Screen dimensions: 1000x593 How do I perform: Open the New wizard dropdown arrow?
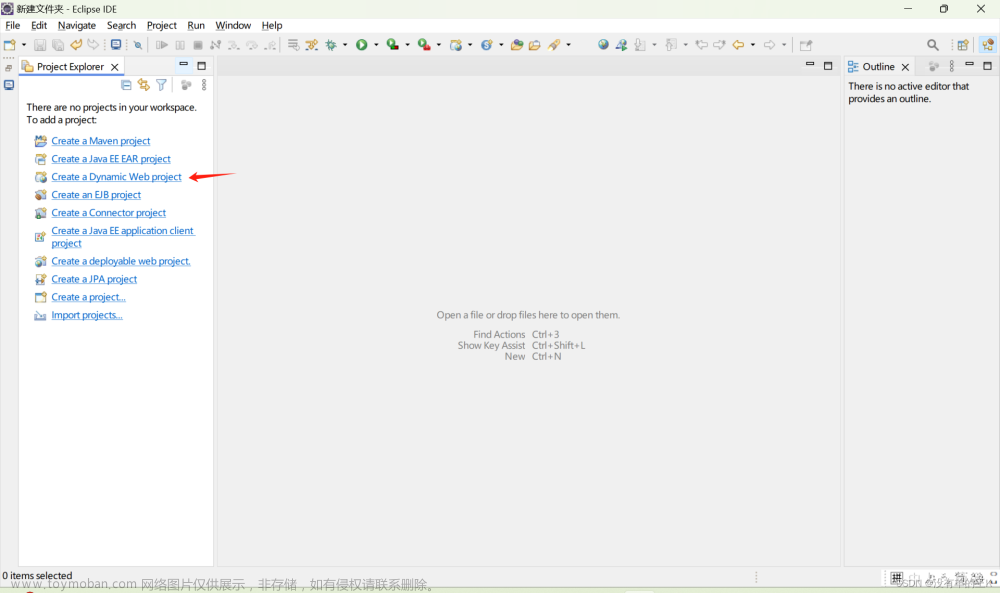point(24,45)
